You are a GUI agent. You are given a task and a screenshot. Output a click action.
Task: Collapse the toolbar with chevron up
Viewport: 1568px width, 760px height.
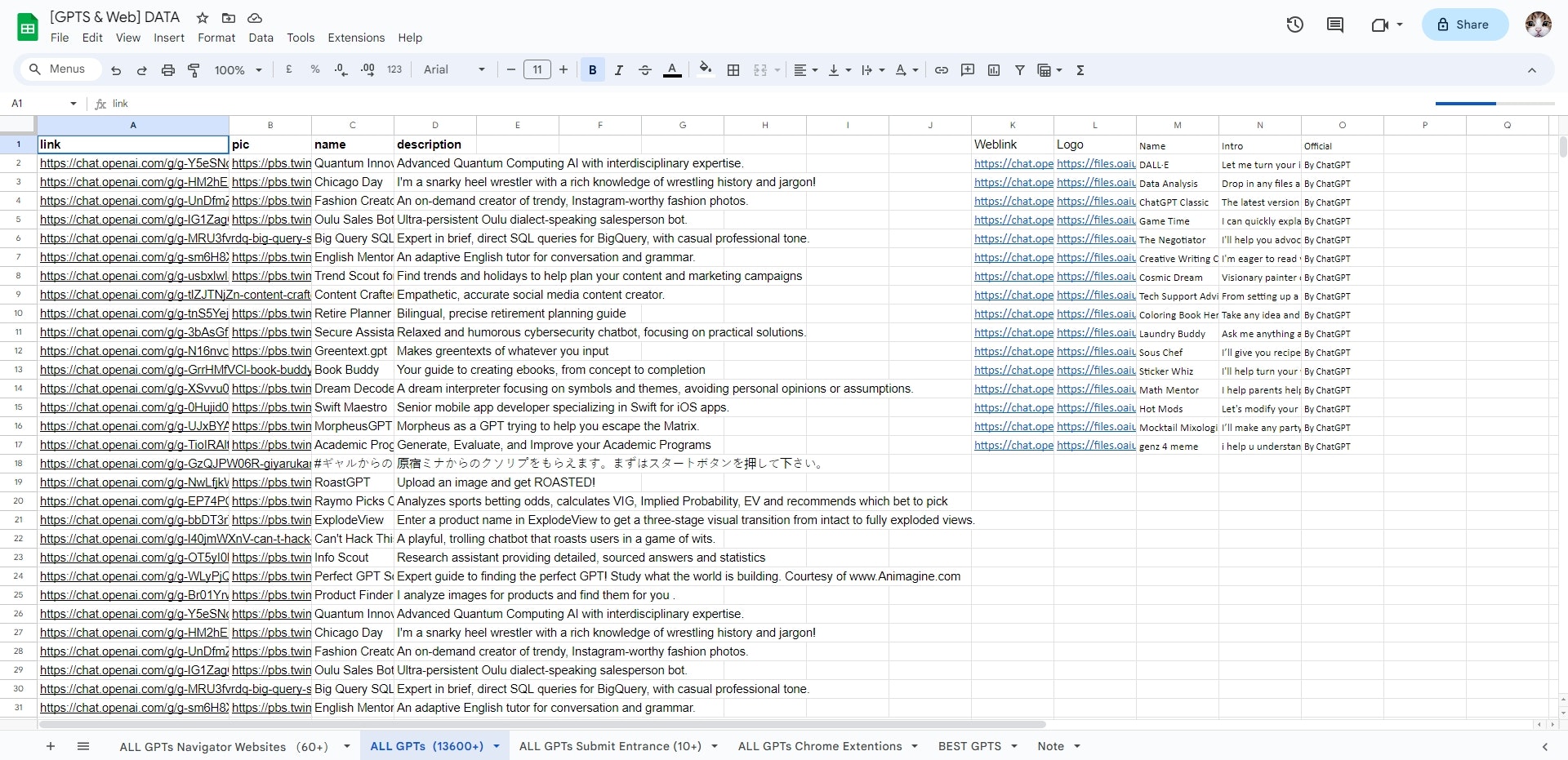(1532, 70)
